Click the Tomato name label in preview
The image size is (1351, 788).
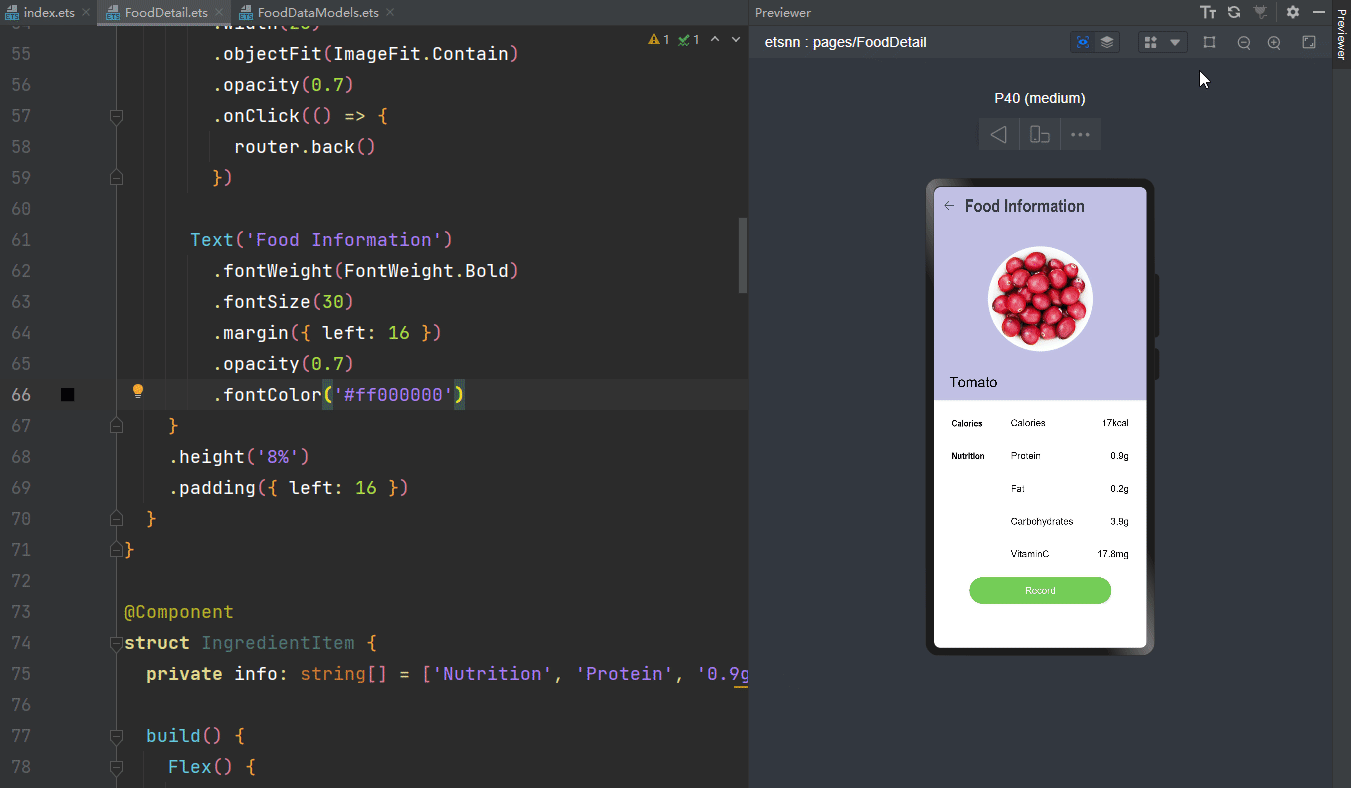pos(973,382)
